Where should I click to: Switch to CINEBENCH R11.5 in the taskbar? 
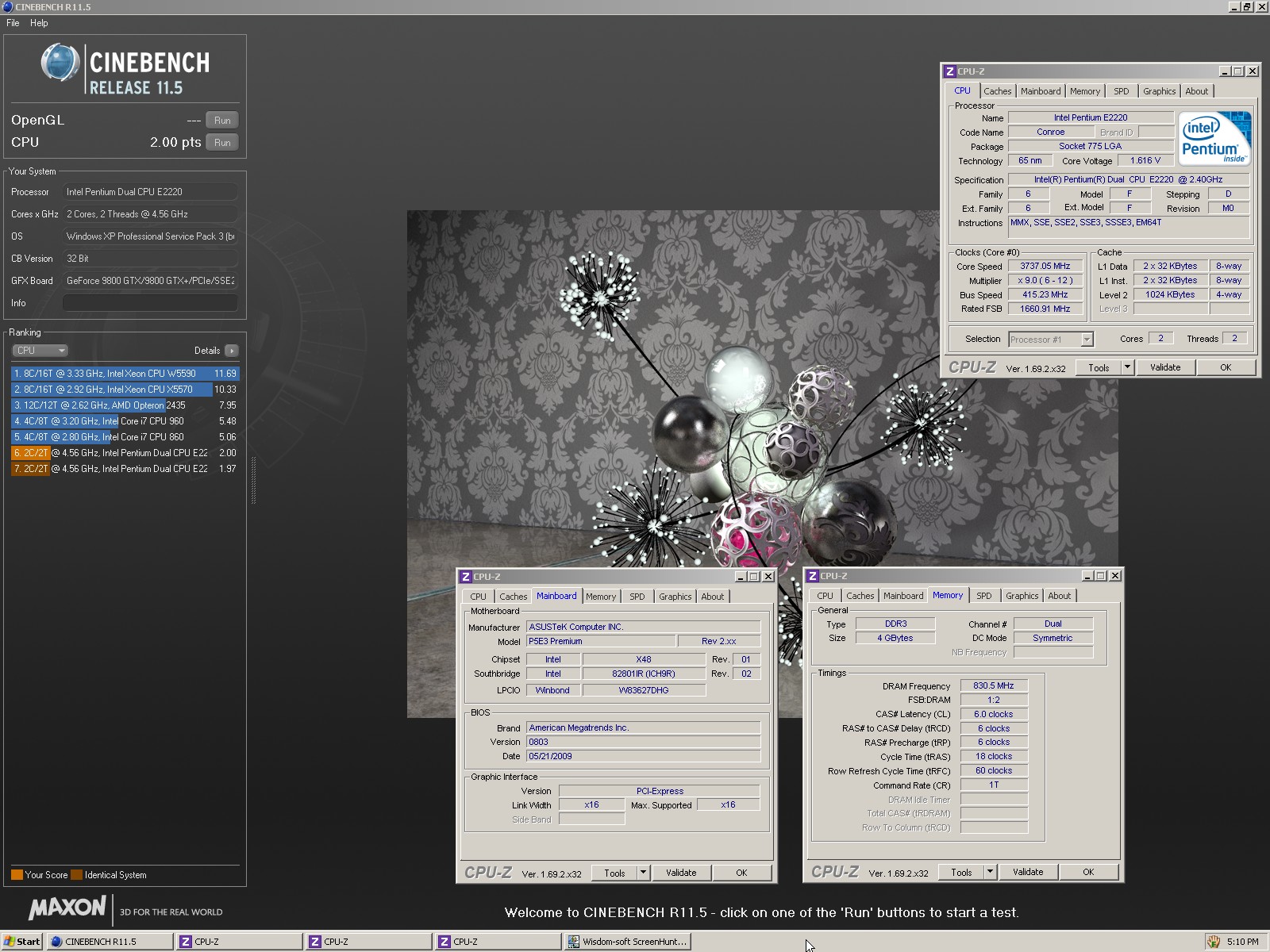pyautogui.click(x=110, y=942)
